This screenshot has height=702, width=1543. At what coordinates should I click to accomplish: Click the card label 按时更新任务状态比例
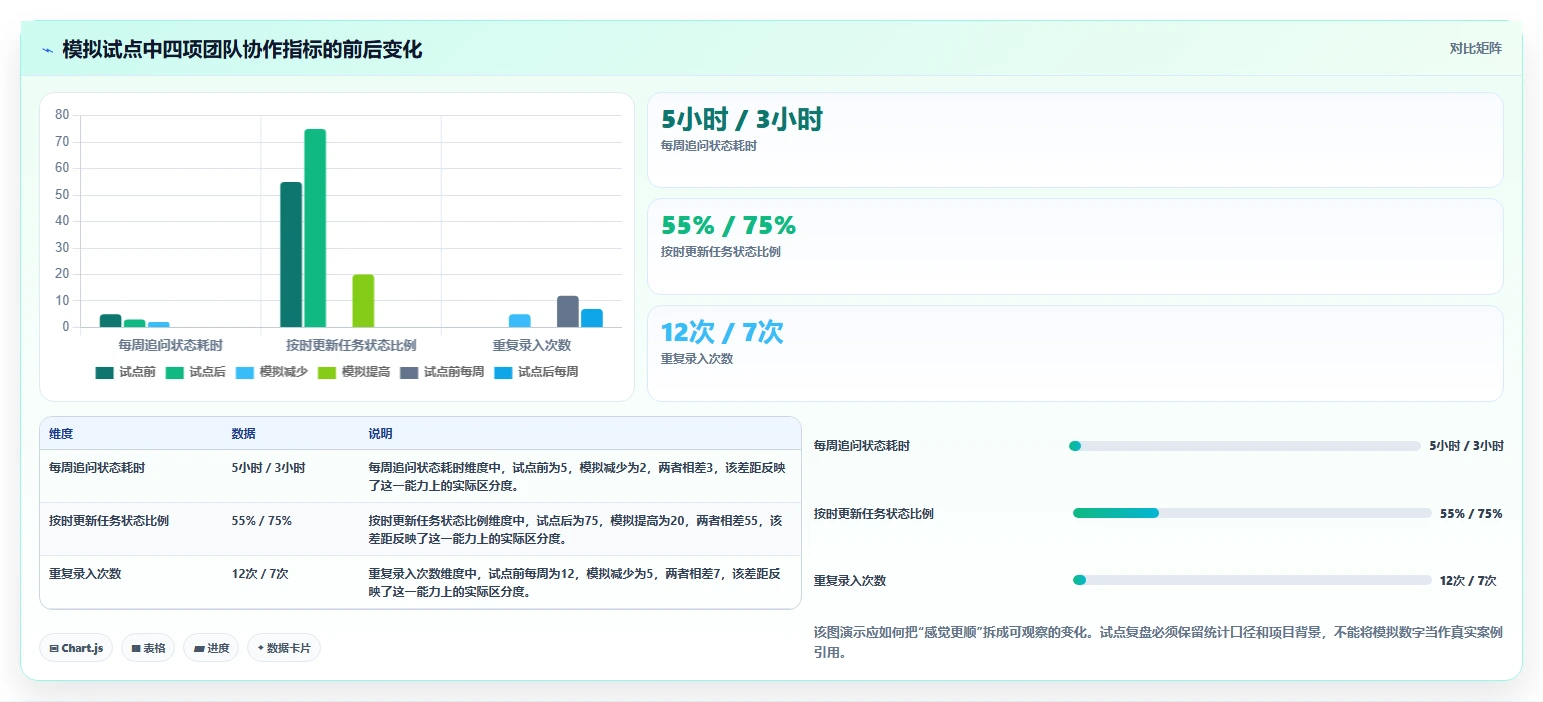pos(721,252)
